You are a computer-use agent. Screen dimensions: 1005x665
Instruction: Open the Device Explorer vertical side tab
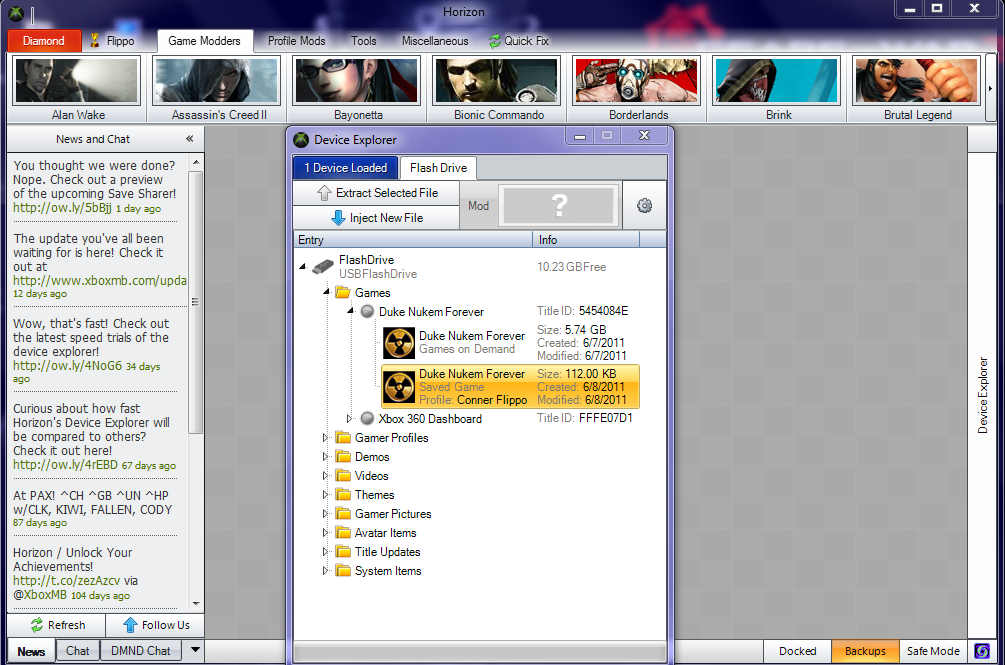[x=982, y=395]
